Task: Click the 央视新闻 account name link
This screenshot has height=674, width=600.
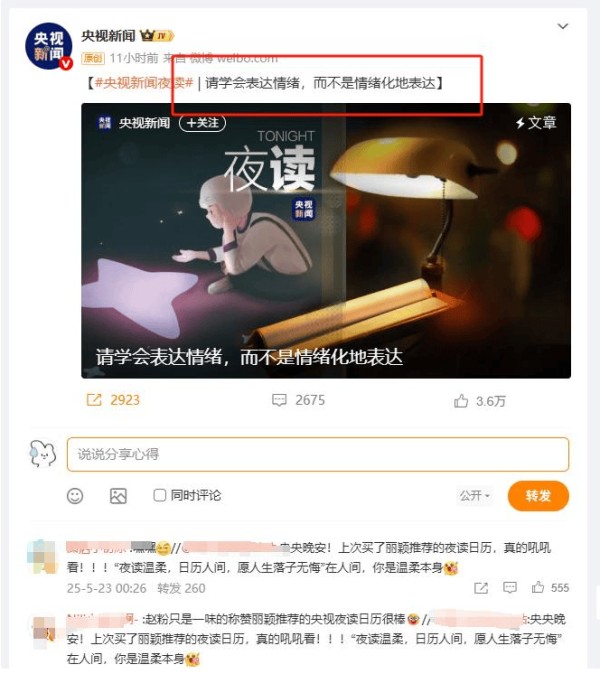Action: point(108,36)
